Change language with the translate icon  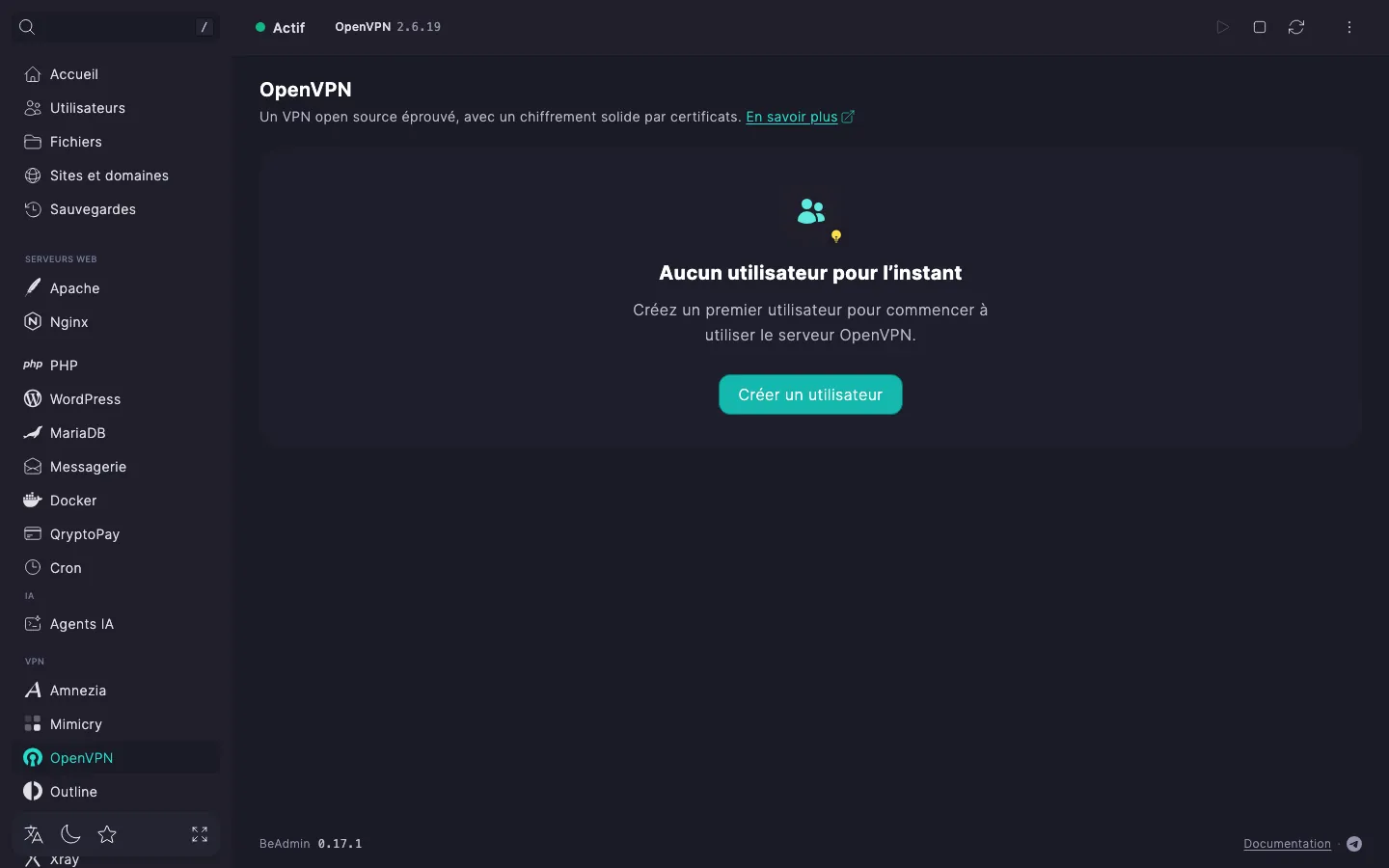pos(34,834)
